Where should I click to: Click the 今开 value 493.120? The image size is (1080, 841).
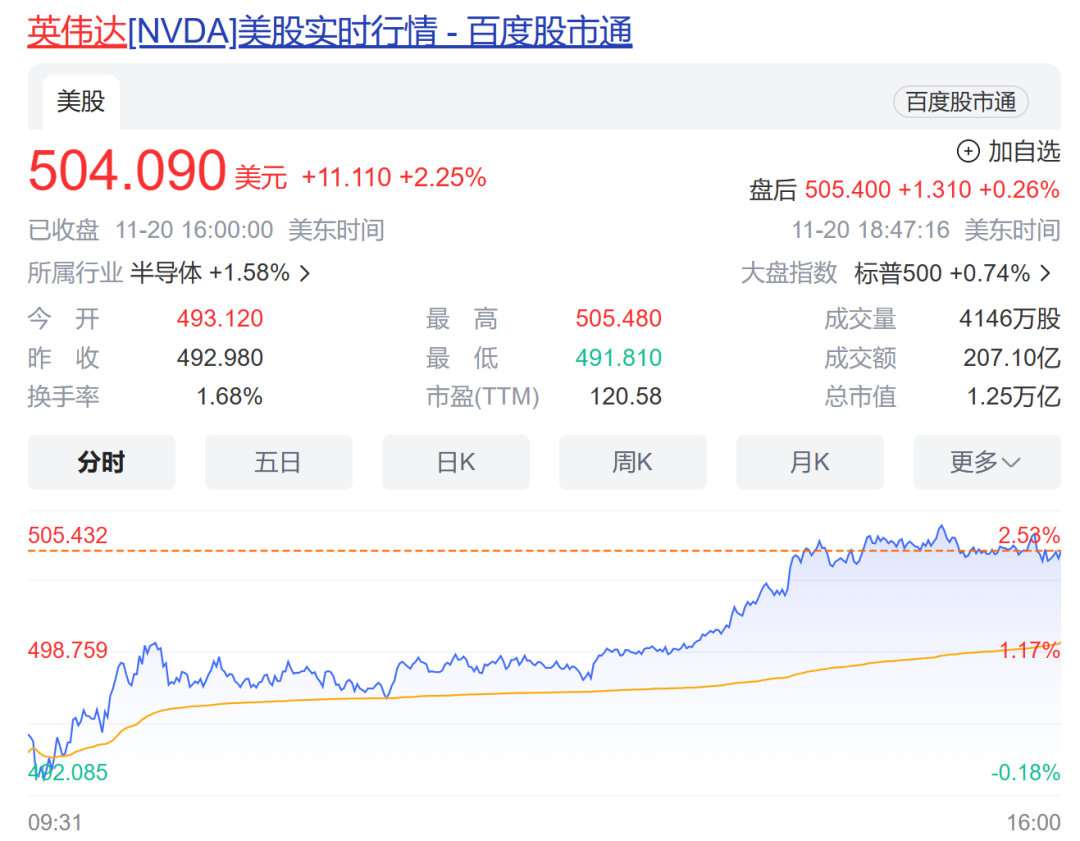point(220,318)
